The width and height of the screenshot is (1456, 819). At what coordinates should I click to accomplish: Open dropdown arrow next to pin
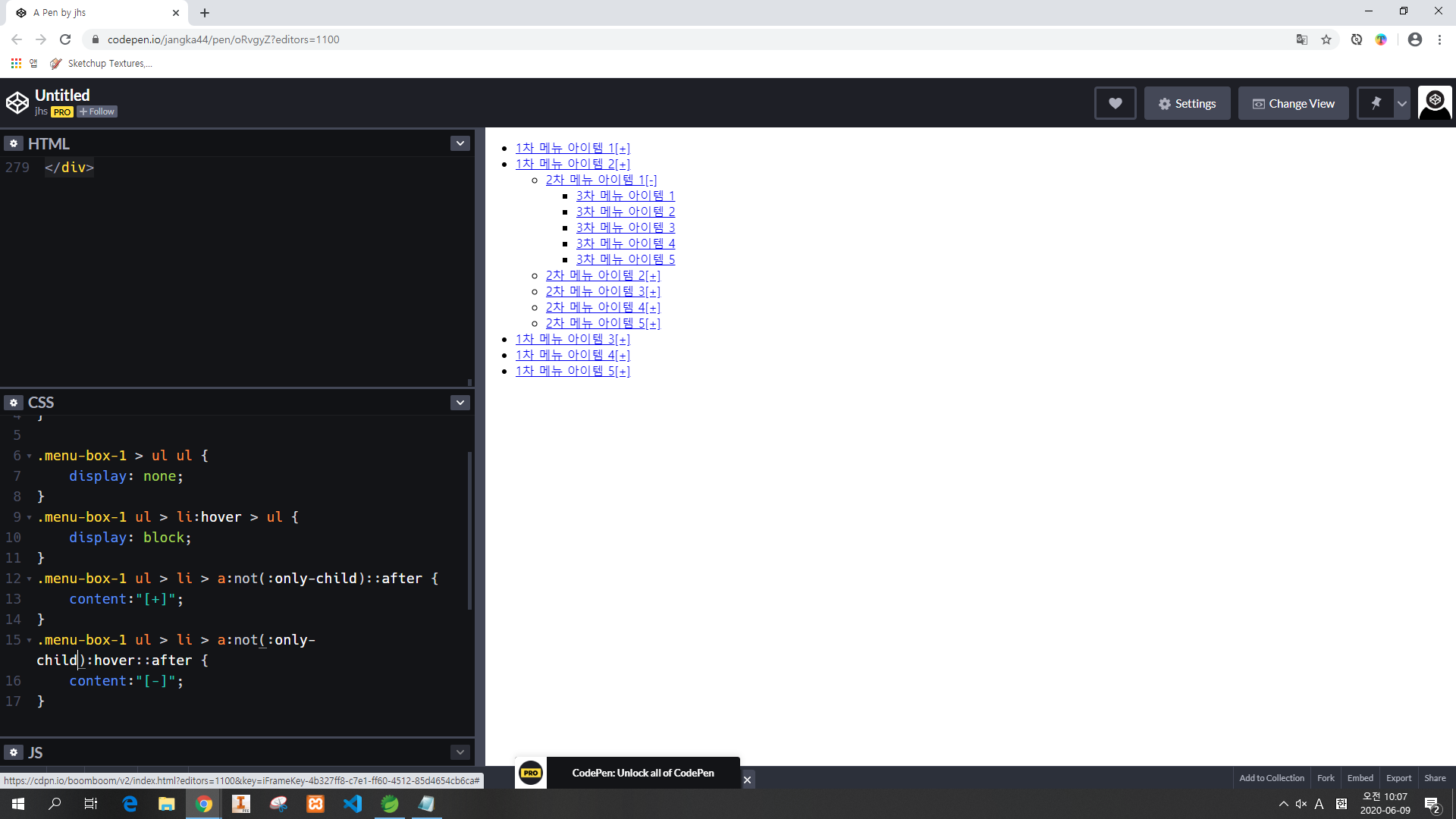point(1402,104)
